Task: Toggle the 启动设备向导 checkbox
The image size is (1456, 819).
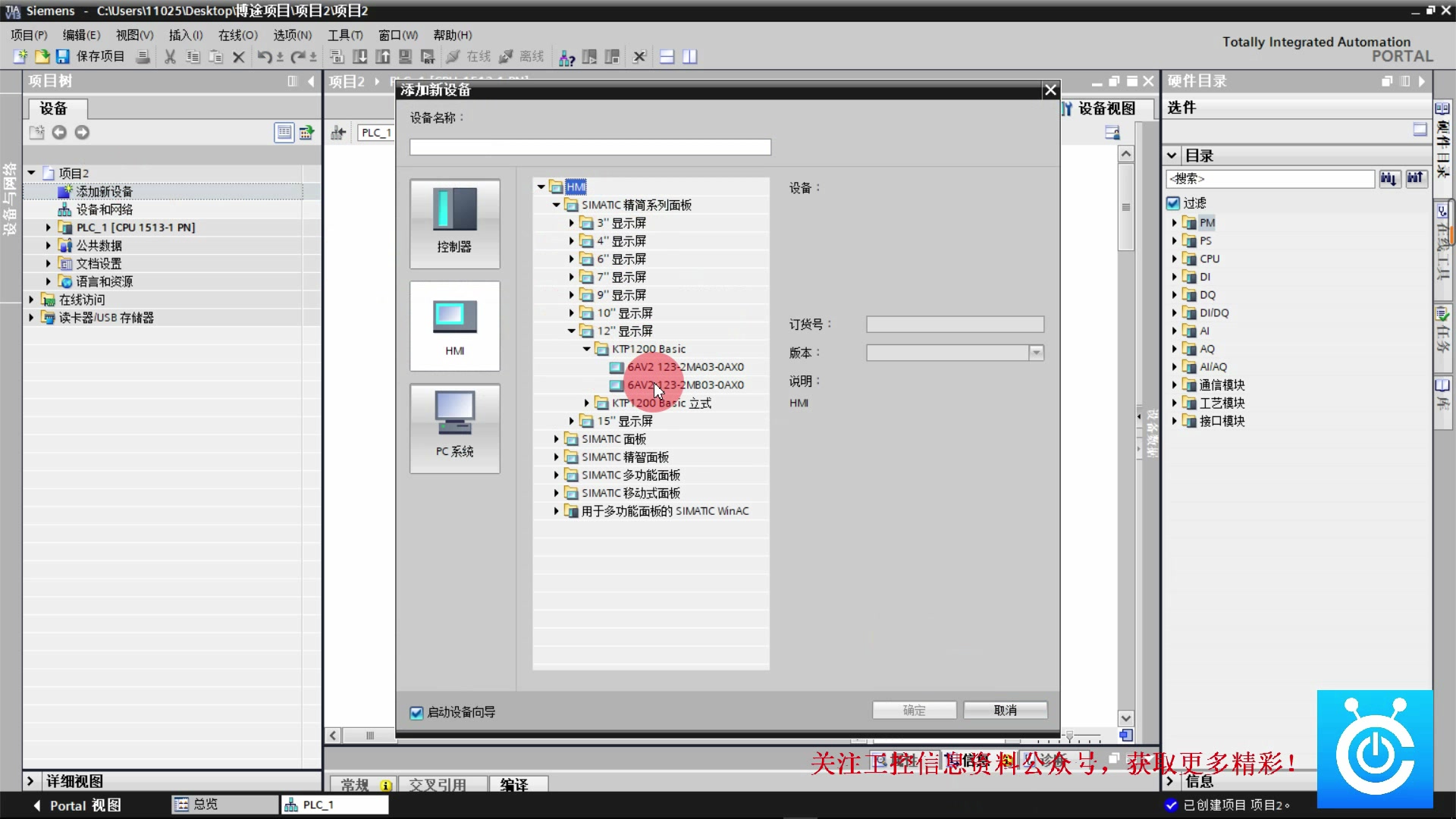Action: click(x=416, y=713)
